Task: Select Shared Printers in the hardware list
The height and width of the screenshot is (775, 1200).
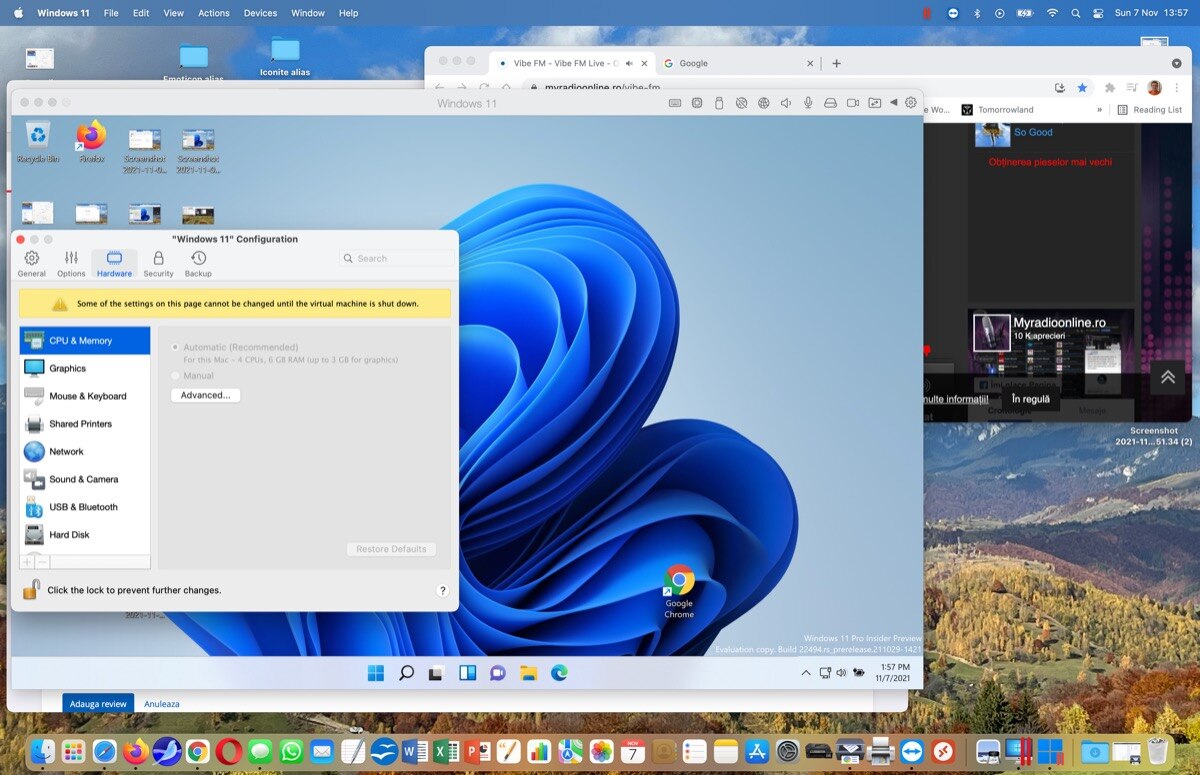Action: pos(85,424)
